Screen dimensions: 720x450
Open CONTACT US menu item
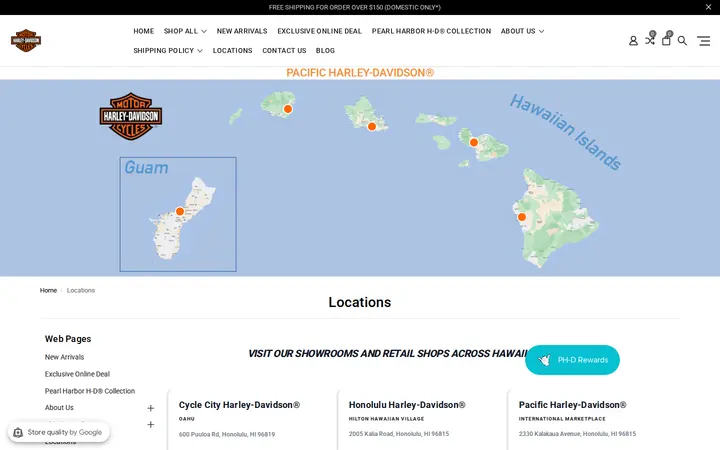click(x=284, y=51)
